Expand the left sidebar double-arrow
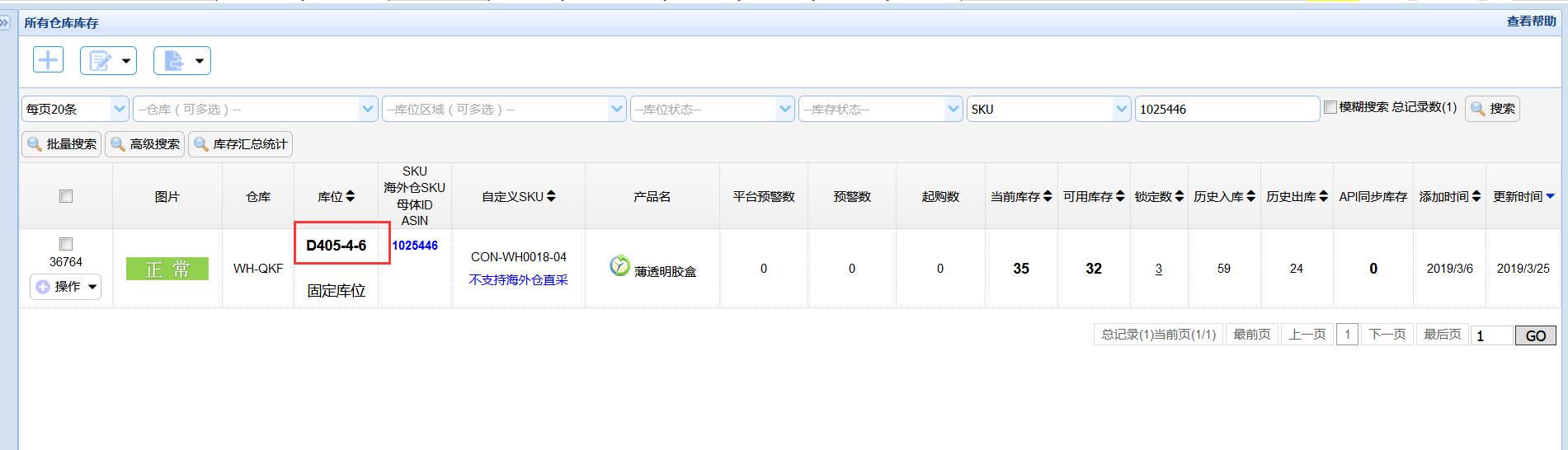Screen dimensions: 1568x450 (5, 23)
